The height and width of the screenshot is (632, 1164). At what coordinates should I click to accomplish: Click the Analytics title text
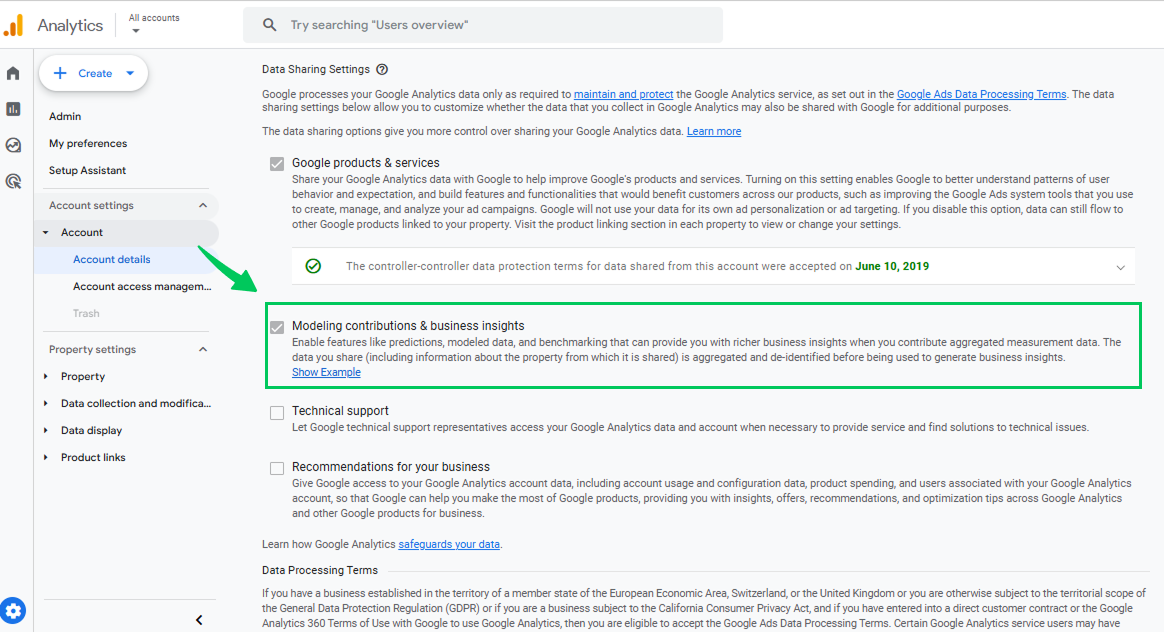click(x=70, y=25)
